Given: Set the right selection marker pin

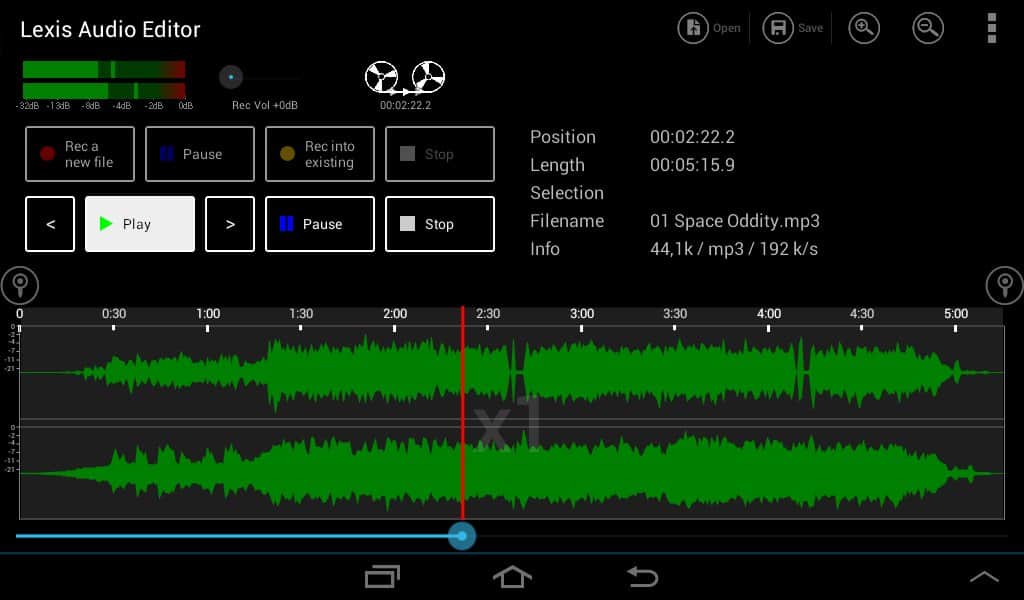Looking at the screenshot, I should pyautogui.click(x=1004, y=286).
